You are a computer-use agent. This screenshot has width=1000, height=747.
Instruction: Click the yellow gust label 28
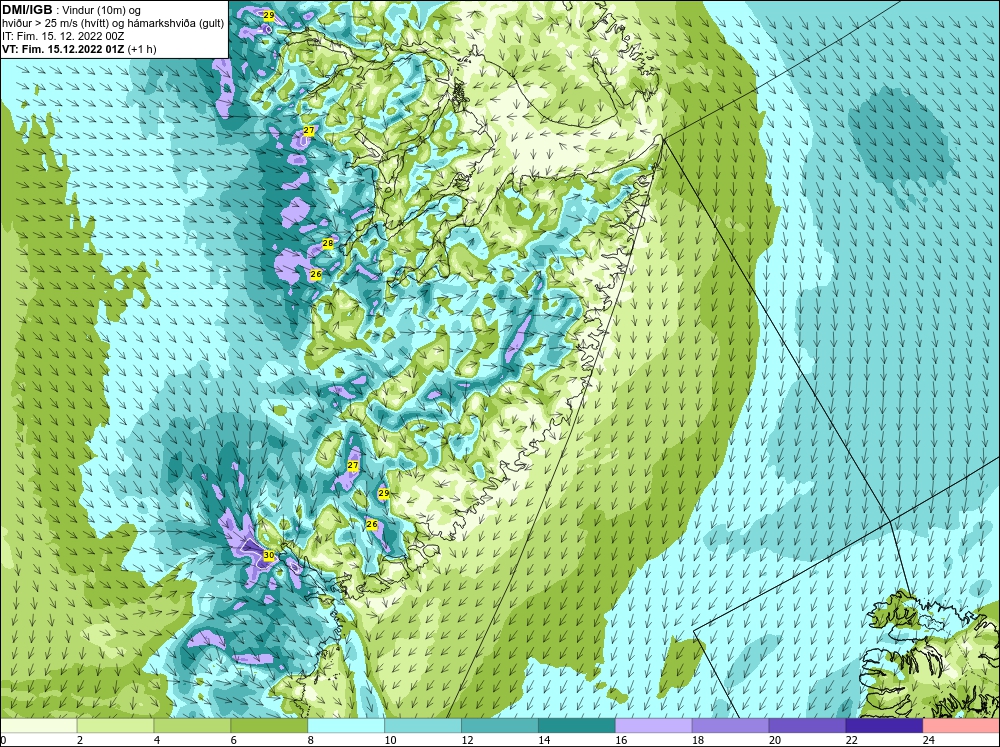click(328, 243)
